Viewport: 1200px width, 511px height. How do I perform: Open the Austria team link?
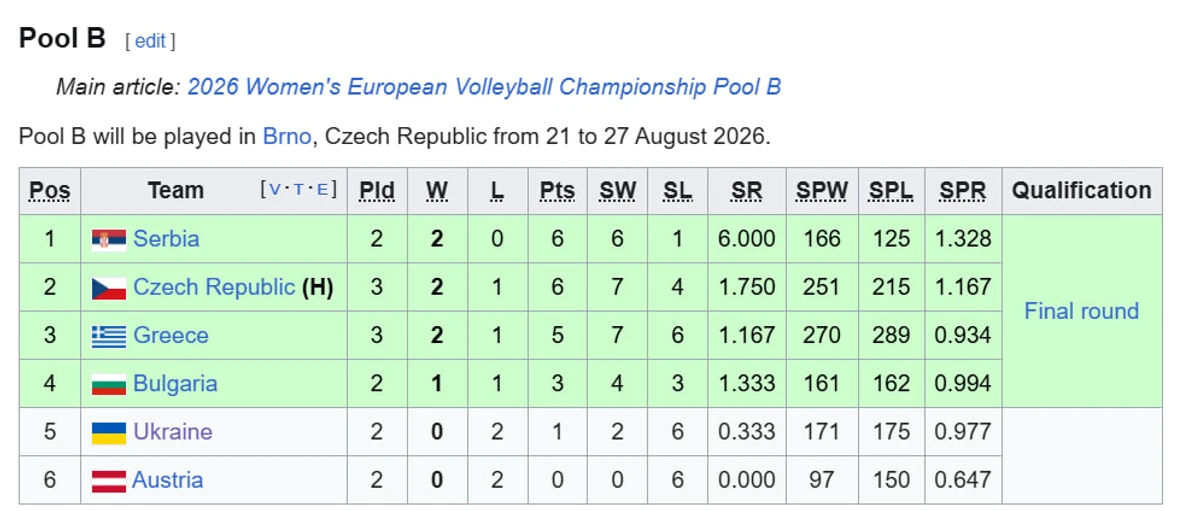[x=168, y=480]
